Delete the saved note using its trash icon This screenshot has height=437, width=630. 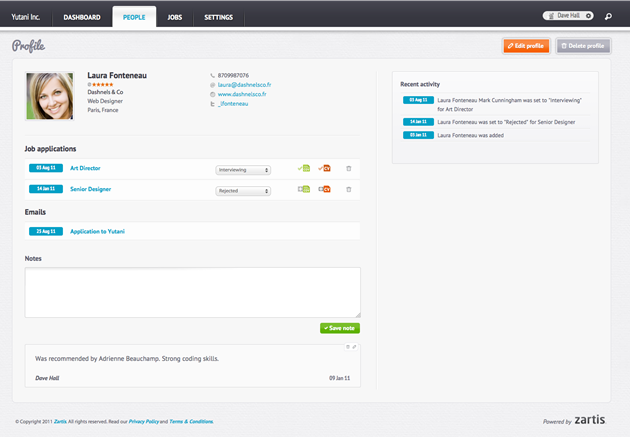click(x=347, y=347)
